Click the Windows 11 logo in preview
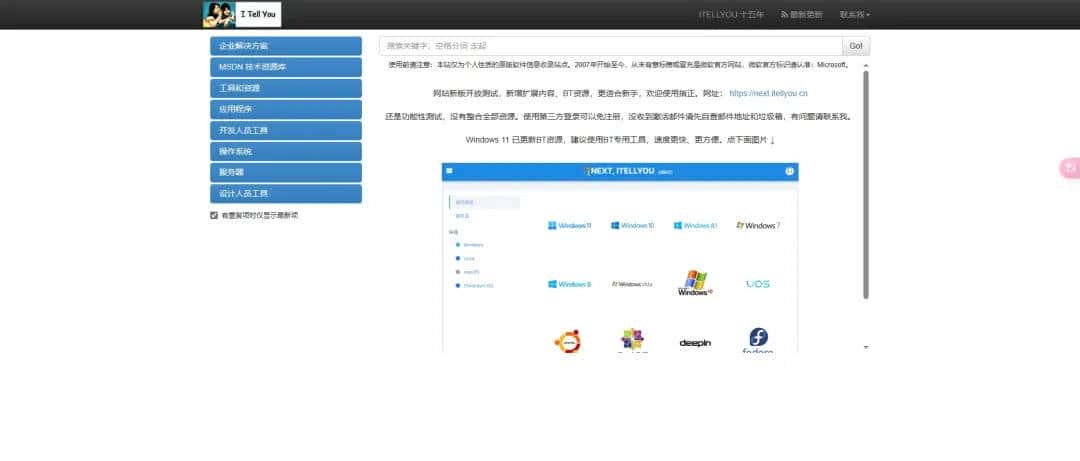 [x=569, y=226]
